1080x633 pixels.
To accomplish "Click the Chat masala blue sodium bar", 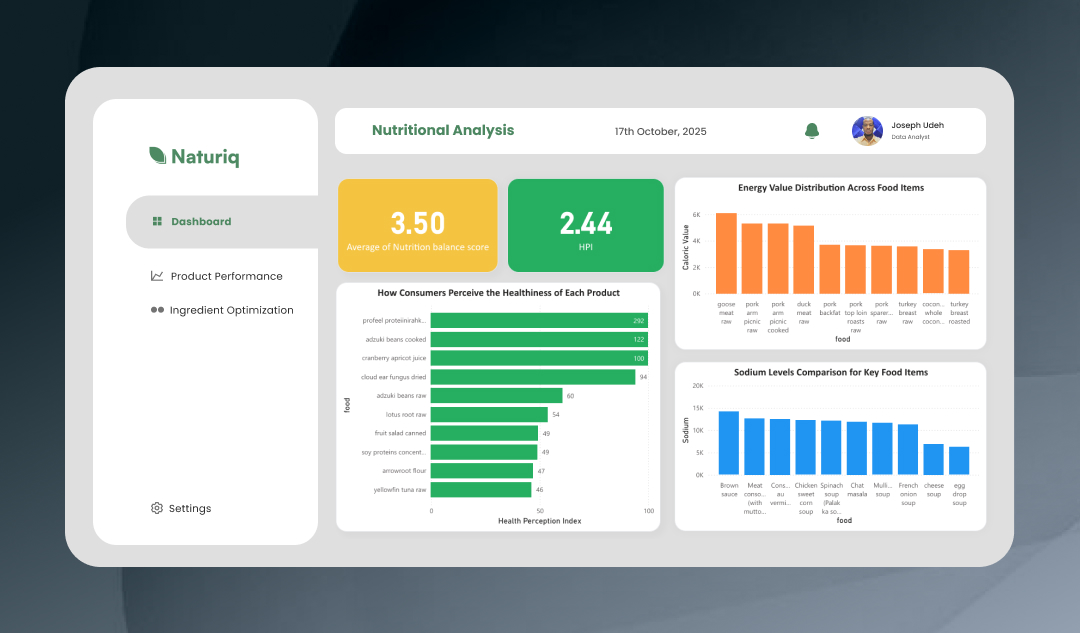I will (x=857, y=448).
